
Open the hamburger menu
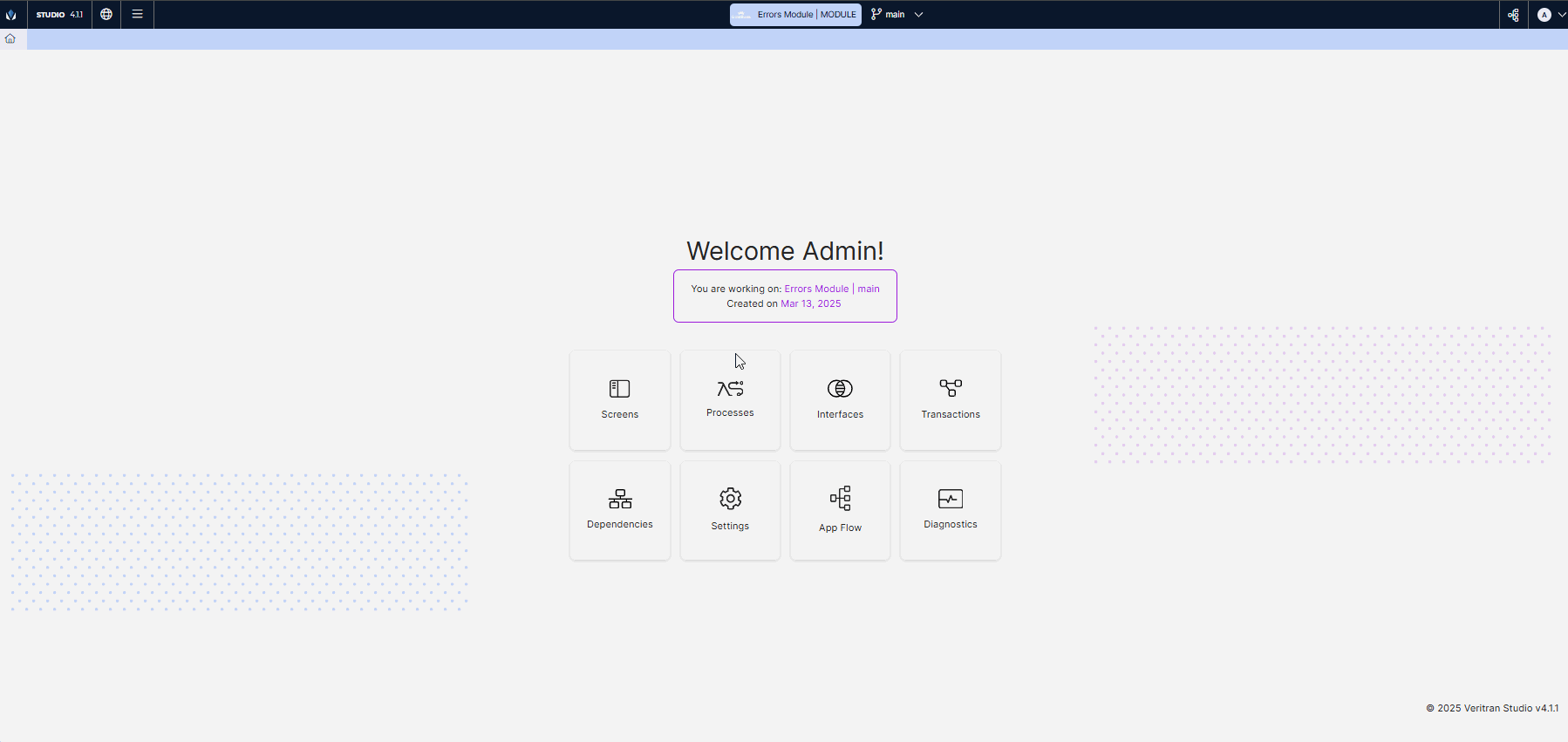point(137,14)
